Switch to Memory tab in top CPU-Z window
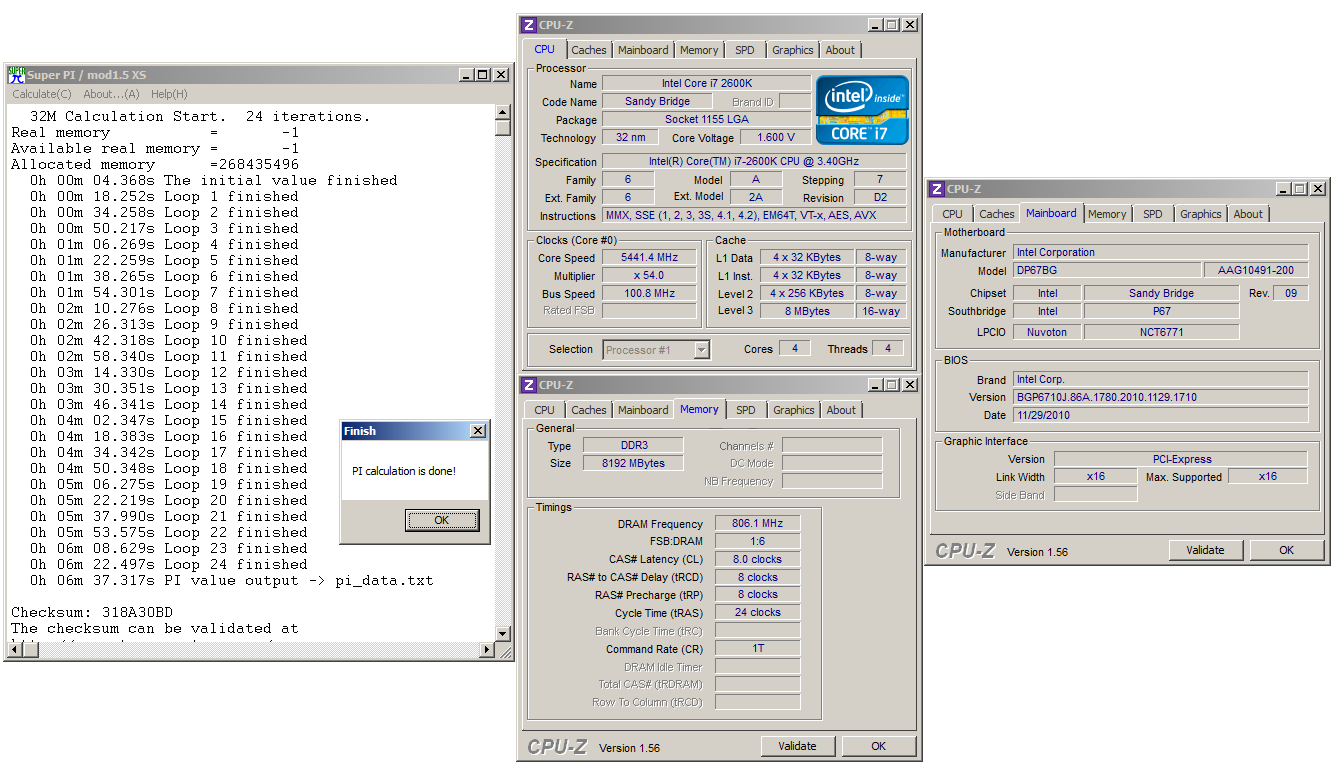Screen dimensions: 1337x772 click(699, 50)
